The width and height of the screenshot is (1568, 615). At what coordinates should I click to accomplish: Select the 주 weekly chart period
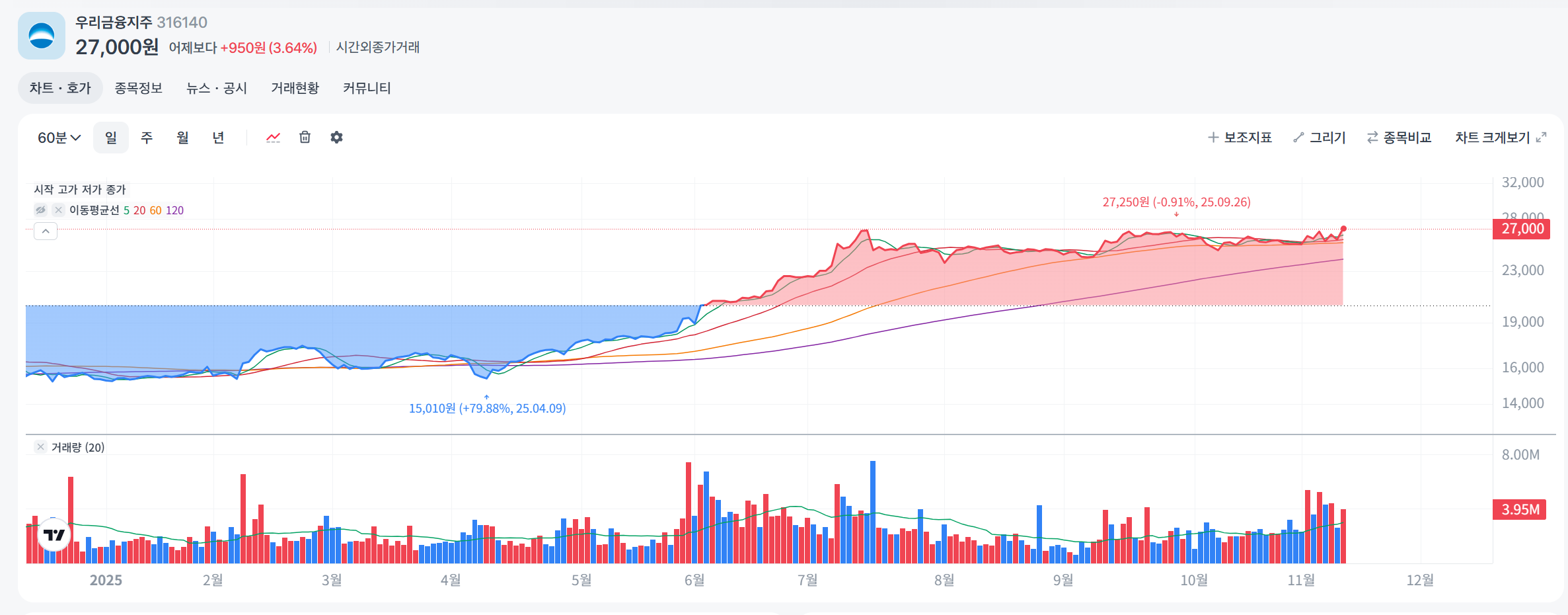(147, 138)
